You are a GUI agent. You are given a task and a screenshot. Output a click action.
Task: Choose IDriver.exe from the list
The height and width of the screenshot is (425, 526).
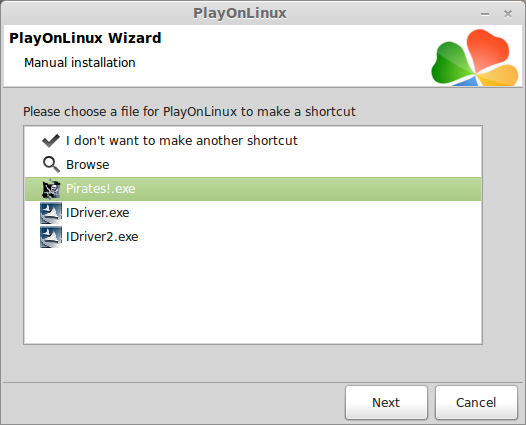tap(253, 213)
